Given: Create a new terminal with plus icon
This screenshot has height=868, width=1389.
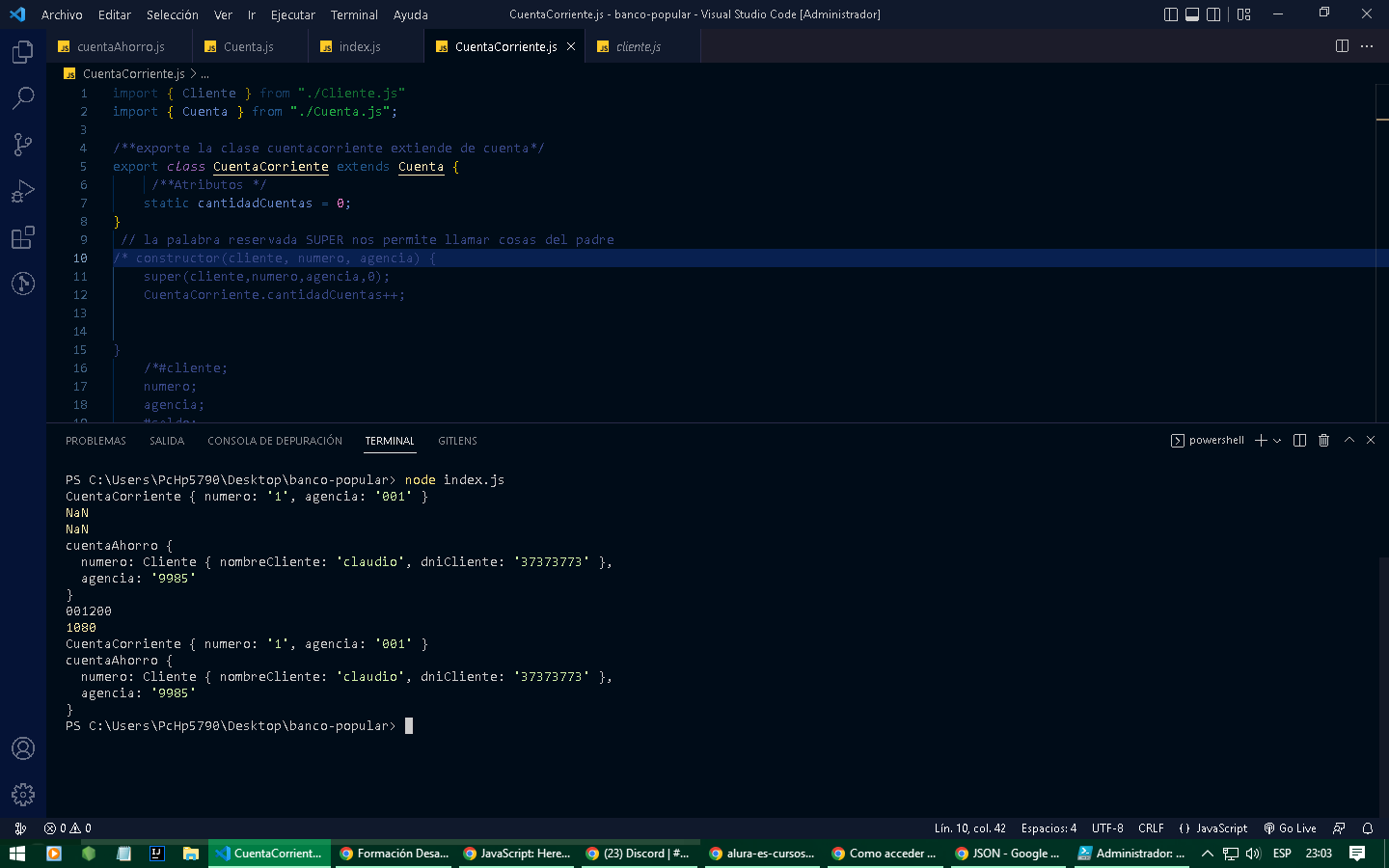Looking at the screenshot, I should click(x=1261, y=441).
